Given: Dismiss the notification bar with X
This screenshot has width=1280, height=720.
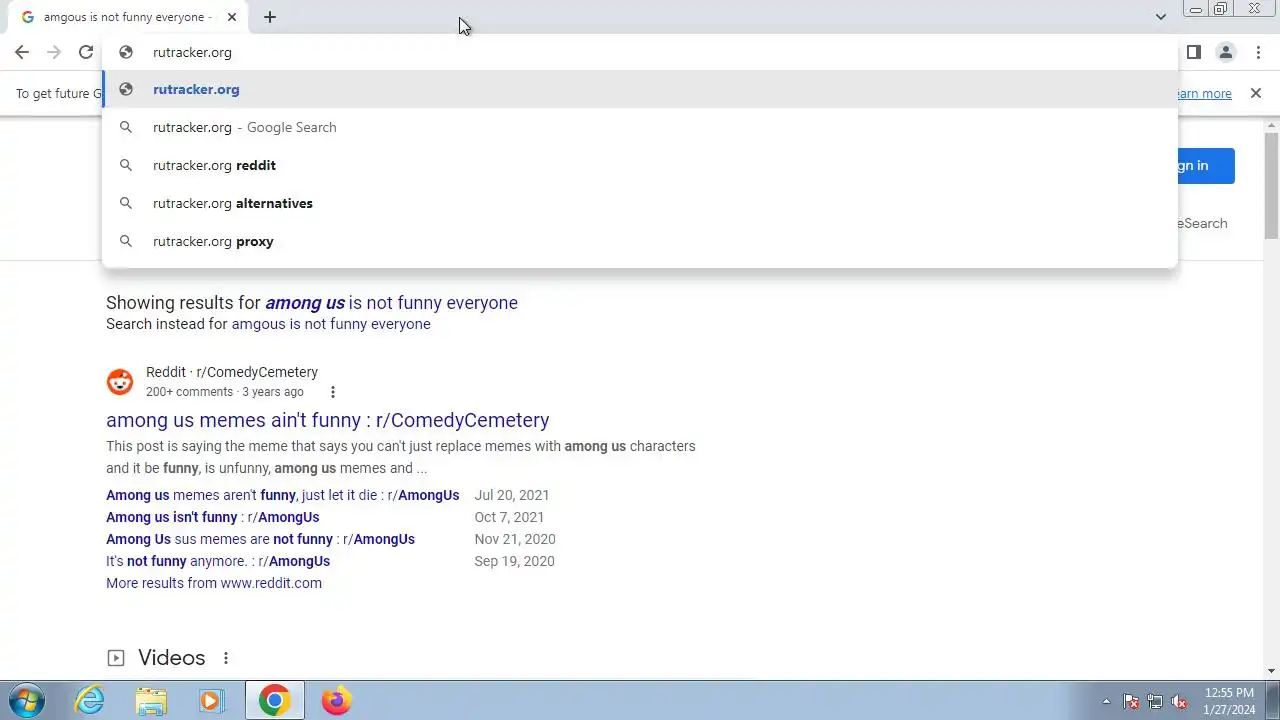Looking at the screenshot, I should tap(1256, 93).
